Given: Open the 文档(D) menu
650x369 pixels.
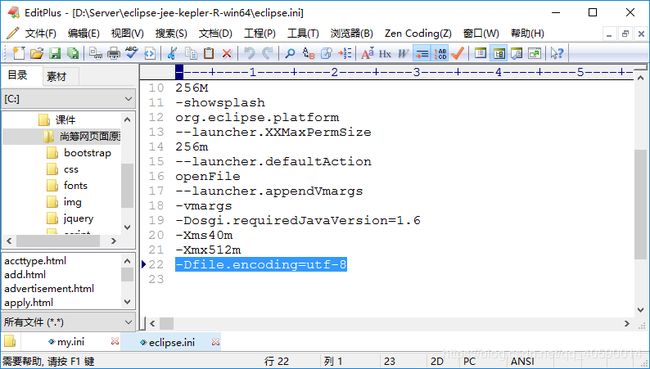Looking at the screenshot, I should [215, 33].
